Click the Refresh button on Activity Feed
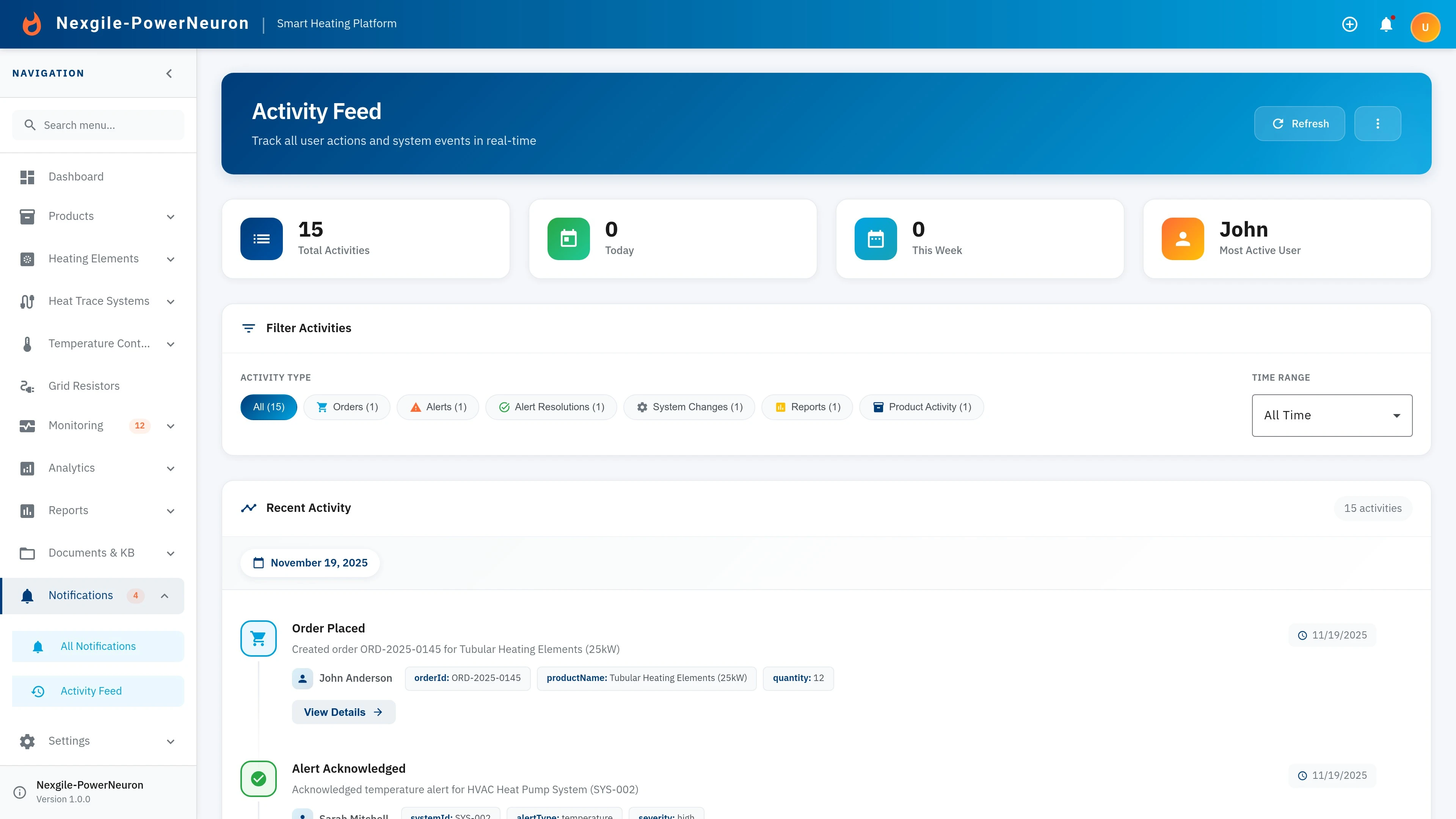The image size is (1456, 819). pos(1299,123)
